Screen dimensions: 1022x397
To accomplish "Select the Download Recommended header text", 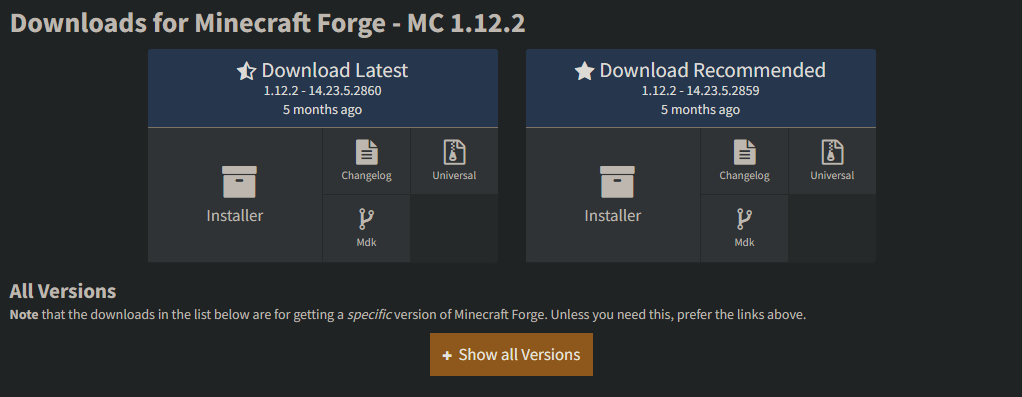I will coord(712,70).
